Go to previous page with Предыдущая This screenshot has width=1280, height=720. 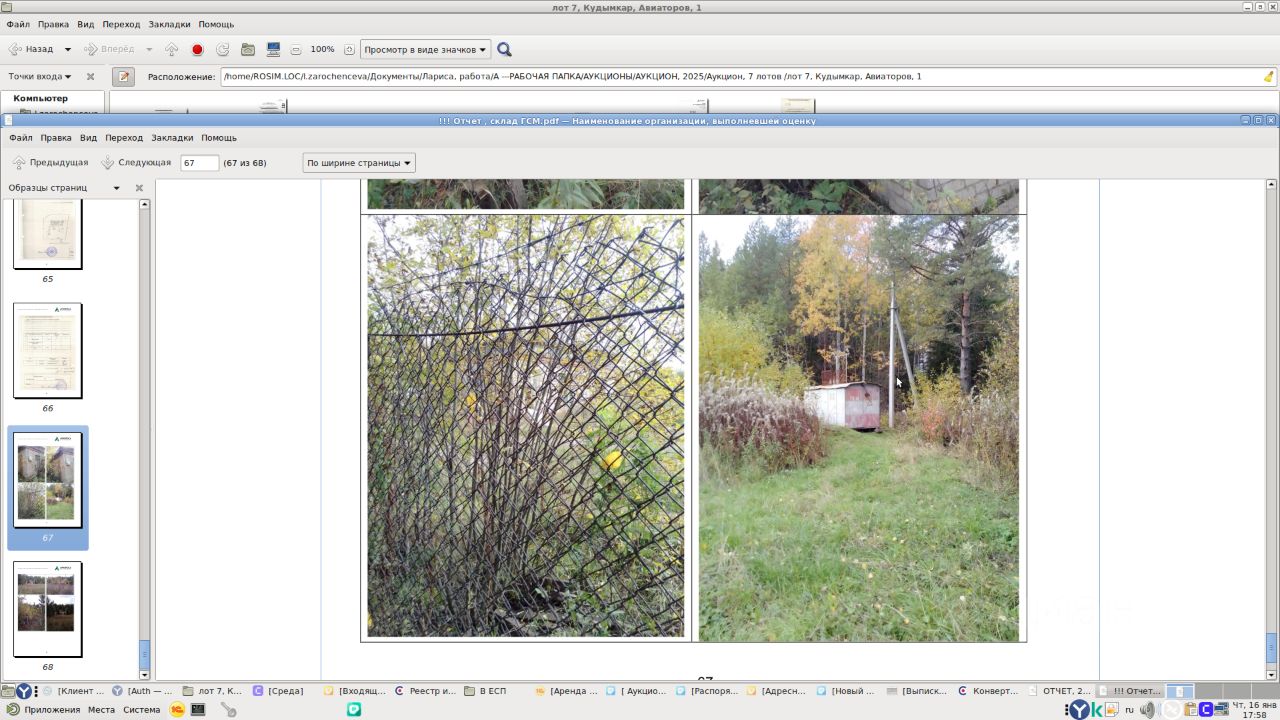(x=50, y=162)
